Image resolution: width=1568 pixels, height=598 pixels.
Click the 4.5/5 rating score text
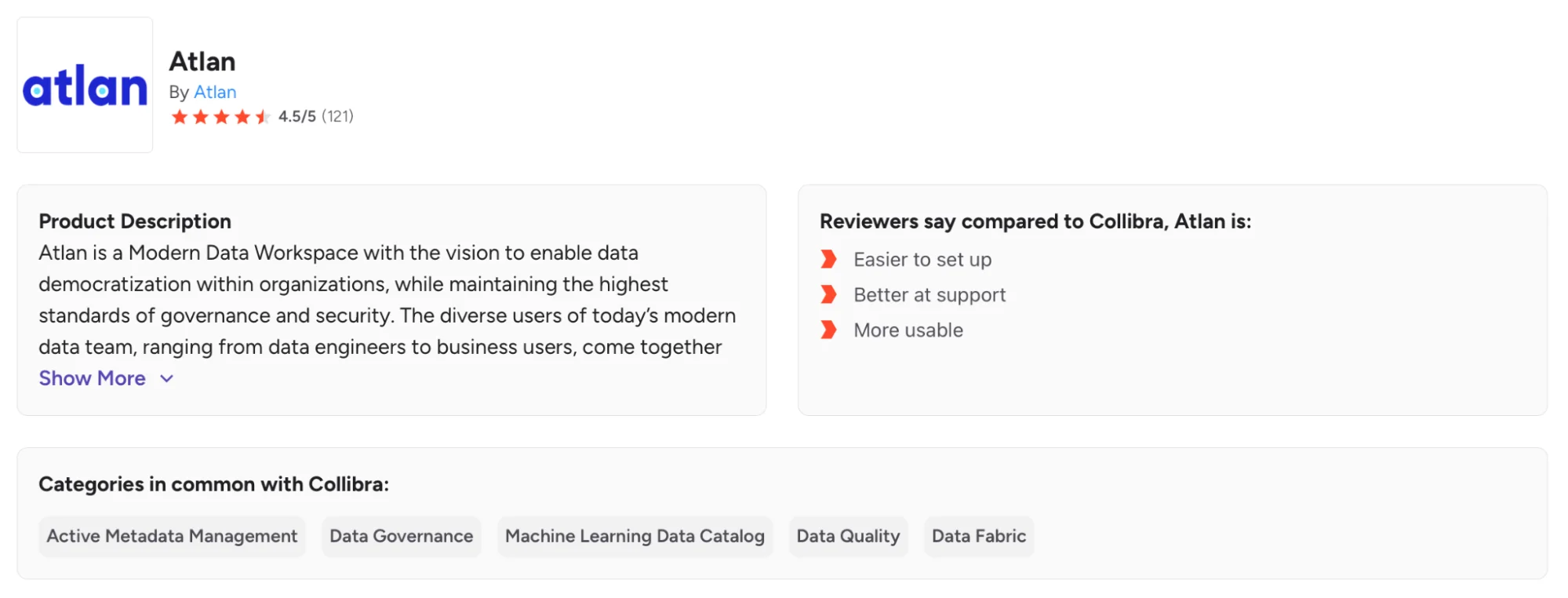298,115
